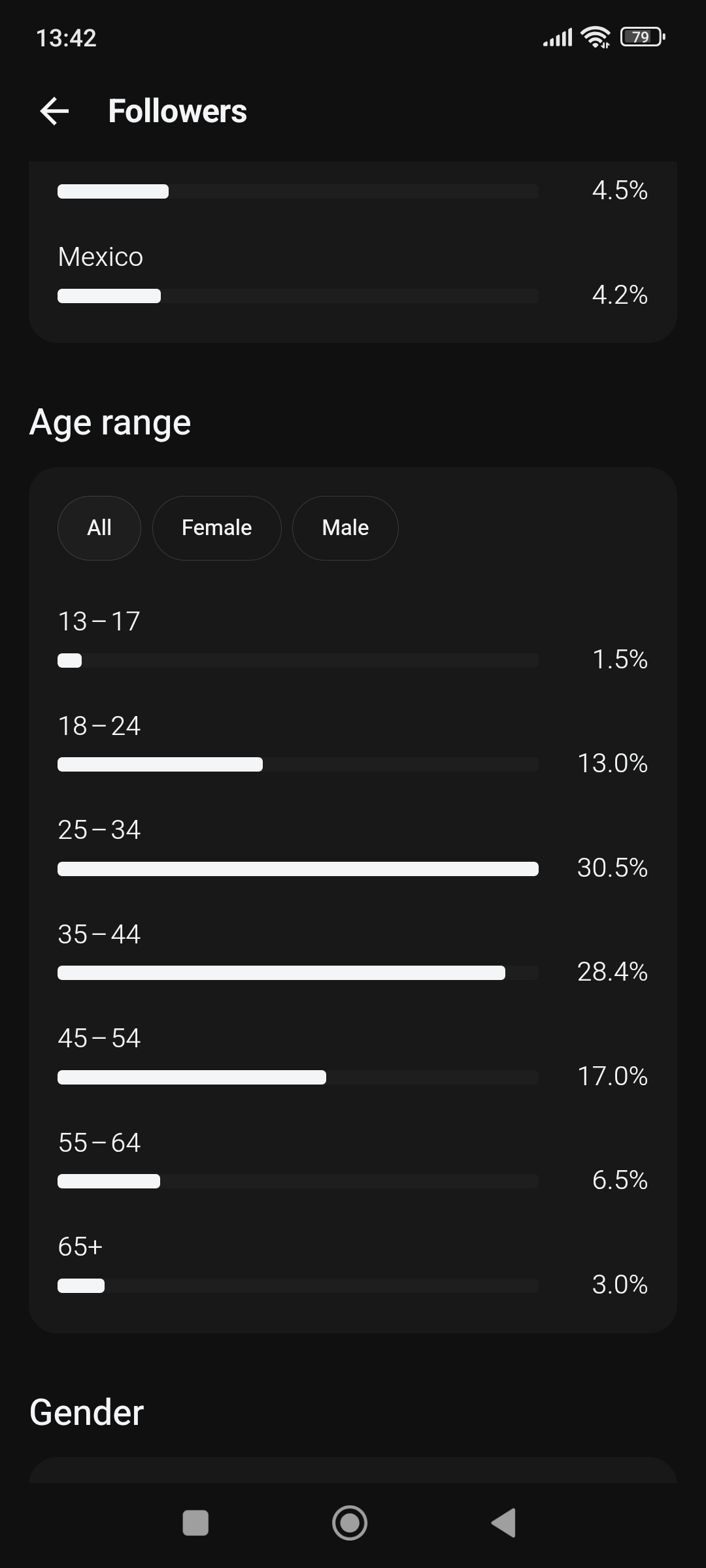Tap the Android back triangle button
Image resolution: width=706 pixels, height=1568 pixels.
pos(504,1522)
